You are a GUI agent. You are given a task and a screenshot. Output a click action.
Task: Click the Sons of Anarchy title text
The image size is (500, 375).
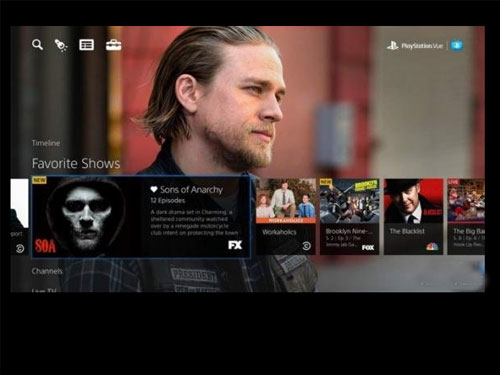point(191,190)
